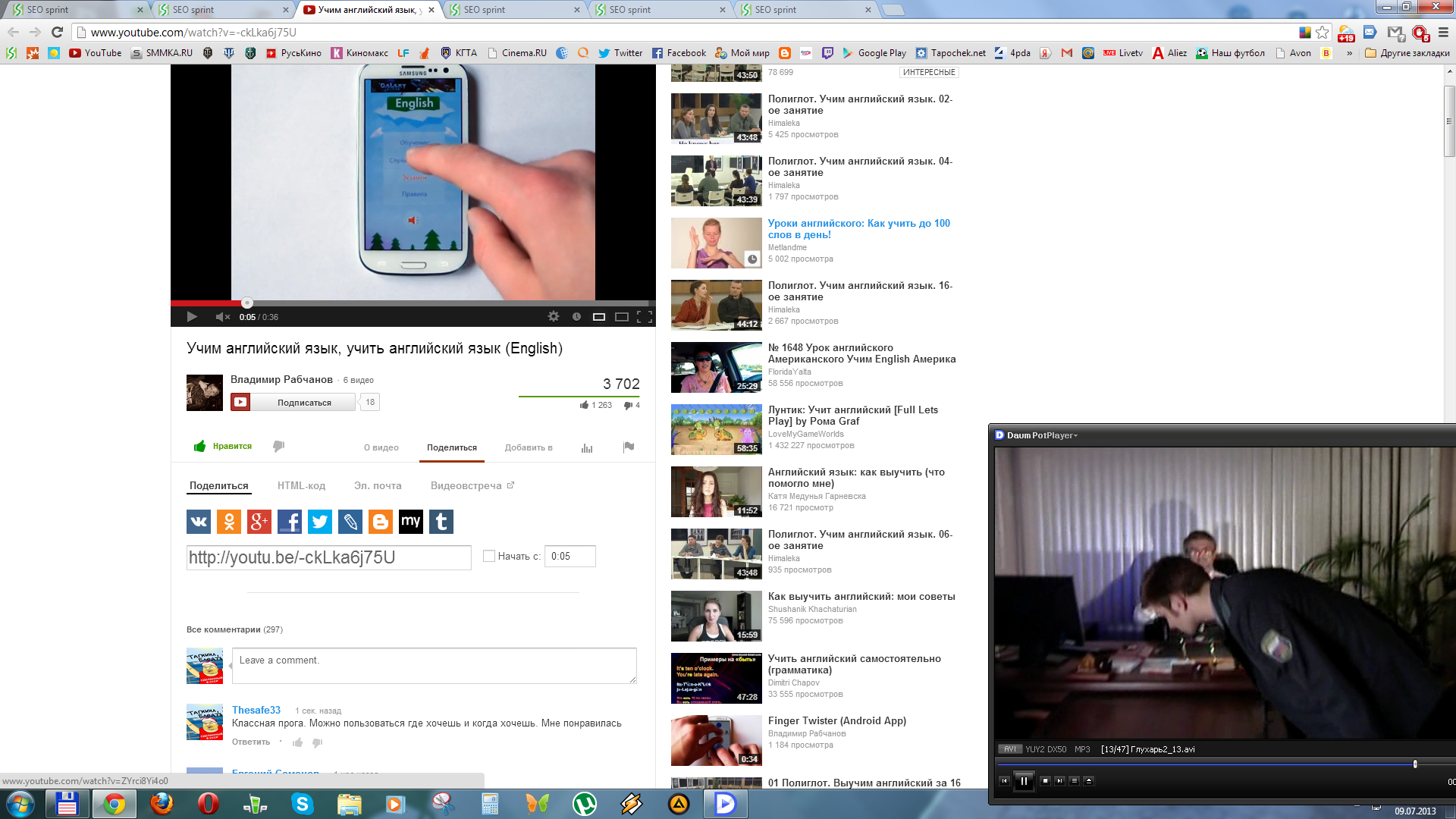Viewport: 1456px width, 819px height.
Task: Switch to HTML-код share tab
Action: pyautogui.click(x=301, y=485)
